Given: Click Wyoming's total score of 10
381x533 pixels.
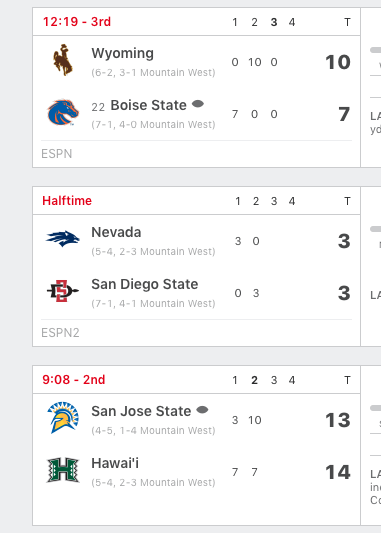Looking at the screenshot, I should pos(338,62).
